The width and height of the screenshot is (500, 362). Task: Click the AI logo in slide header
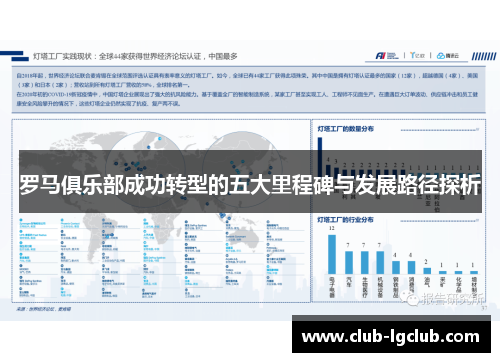pyautogui.click(x=387, y=56)
